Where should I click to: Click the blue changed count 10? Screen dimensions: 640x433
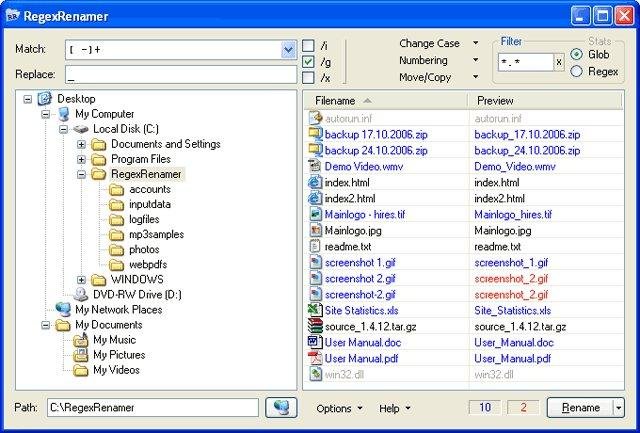click(485, 407)
